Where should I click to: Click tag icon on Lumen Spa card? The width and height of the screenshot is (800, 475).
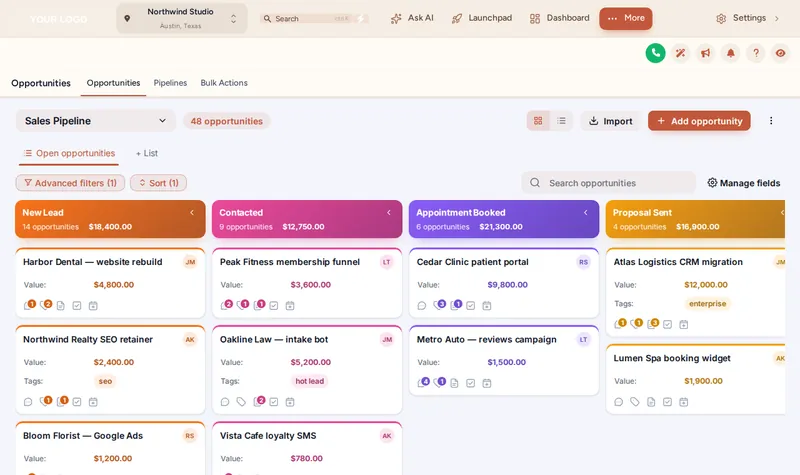click(x=635, y=402)
